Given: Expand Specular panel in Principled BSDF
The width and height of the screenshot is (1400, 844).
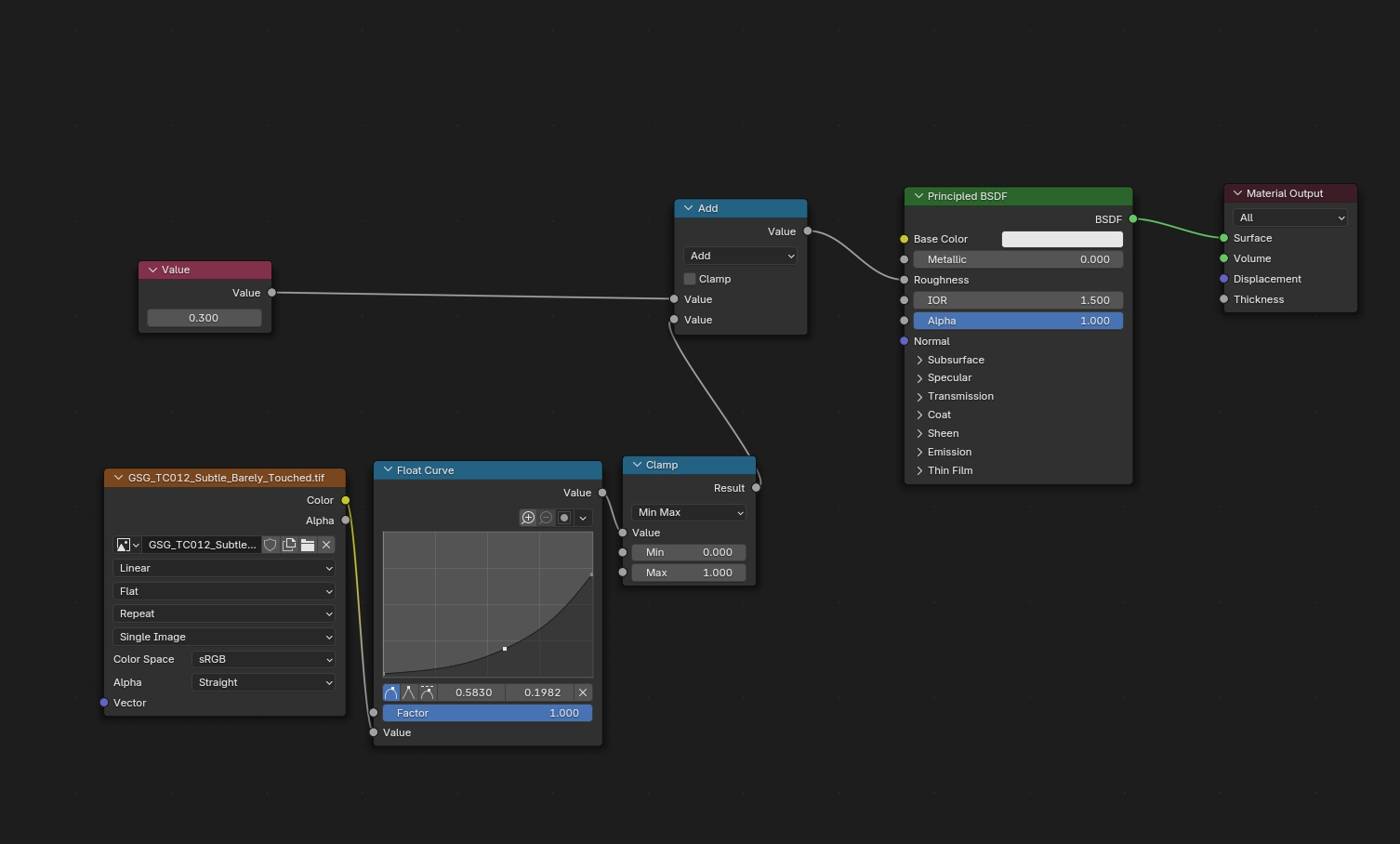Looking at the screenshot, I should [x=919, y=378].
